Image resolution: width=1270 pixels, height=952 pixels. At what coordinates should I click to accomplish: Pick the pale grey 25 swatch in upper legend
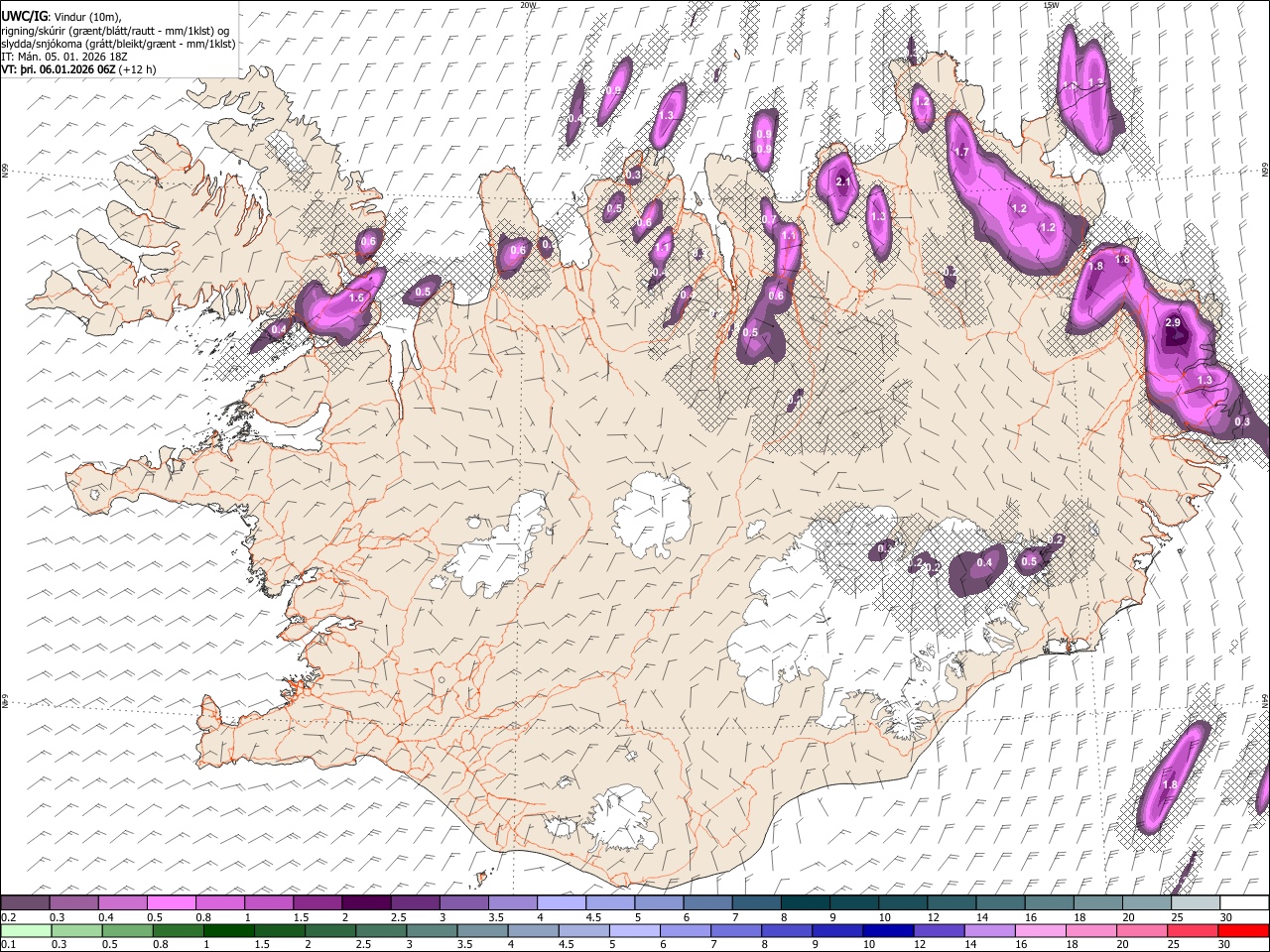(x=1196, y=902)
